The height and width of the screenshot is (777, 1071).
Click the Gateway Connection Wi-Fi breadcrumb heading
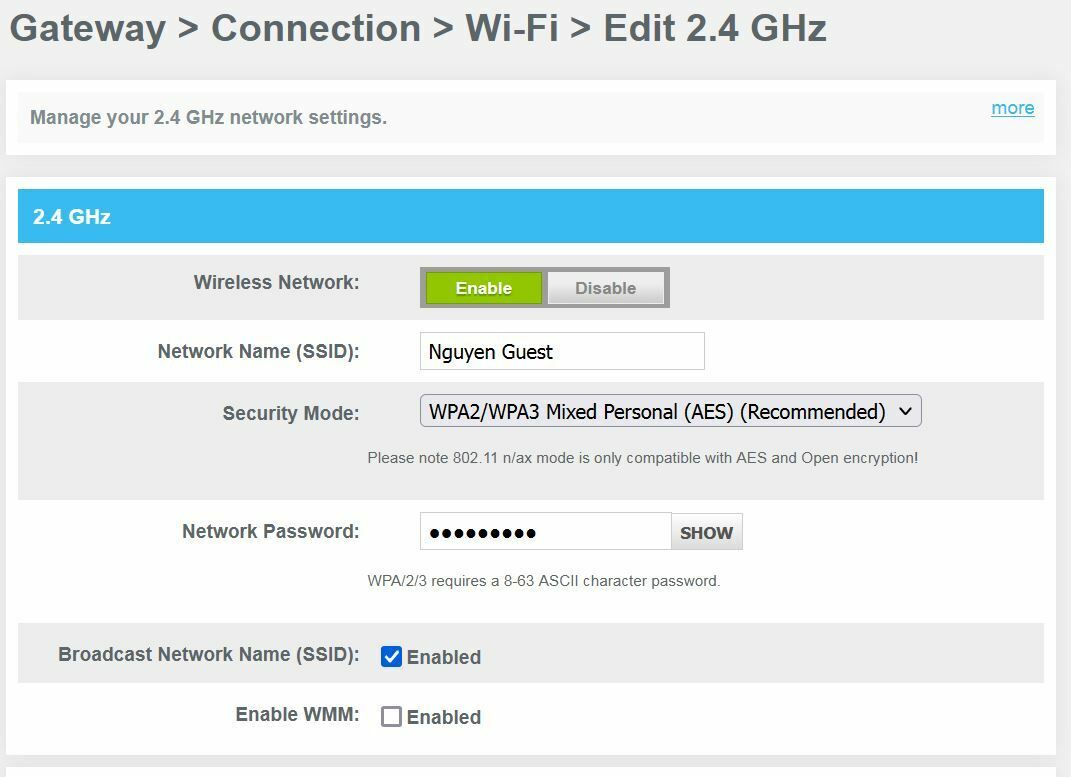coord(418,28)
